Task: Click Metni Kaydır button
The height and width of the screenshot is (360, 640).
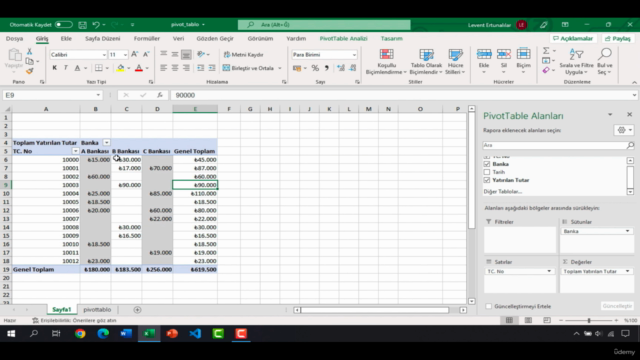Action: 243,55
